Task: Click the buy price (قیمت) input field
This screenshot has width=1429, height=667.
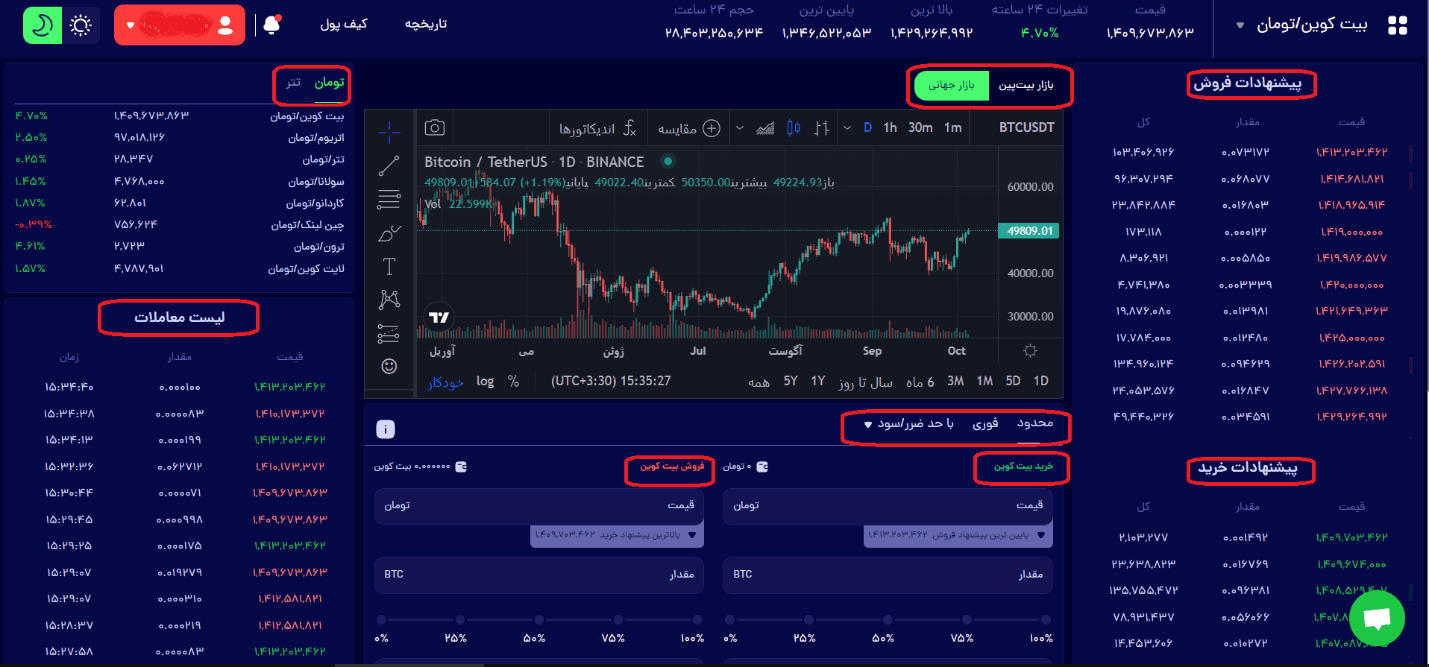Action: 888,506
